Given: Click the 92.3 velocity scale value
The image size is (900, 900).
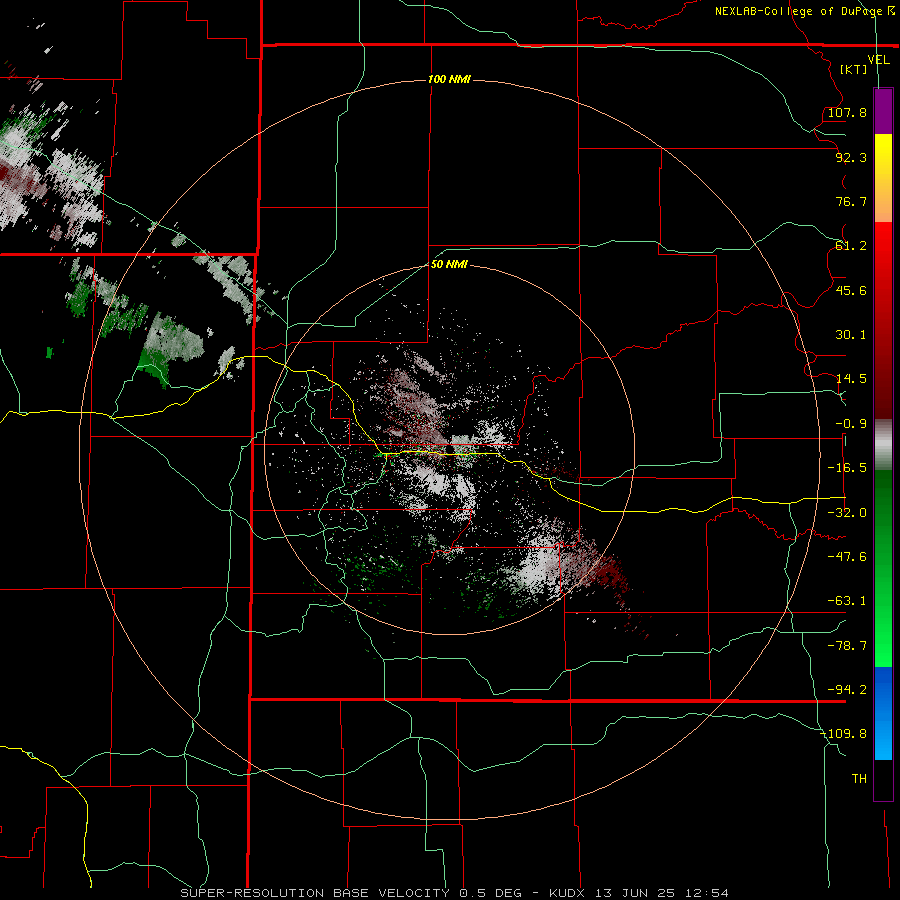Looking at the screenshot, I should [851, 157].
